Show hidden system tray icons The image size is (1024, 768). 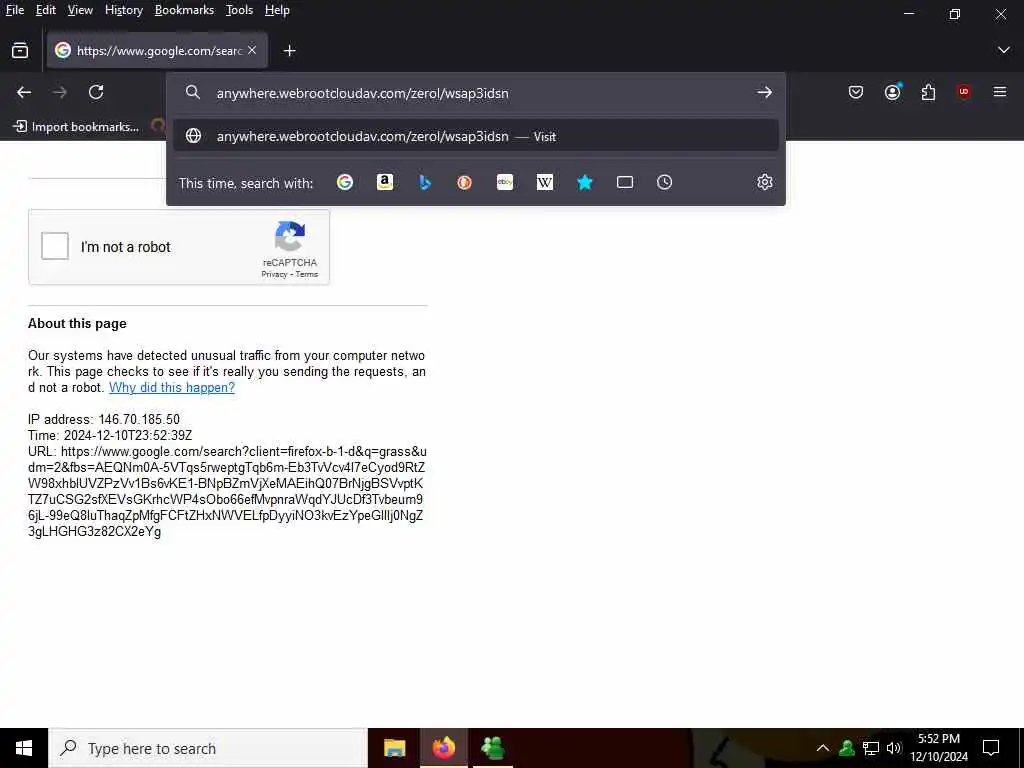[x=823, y=748]
